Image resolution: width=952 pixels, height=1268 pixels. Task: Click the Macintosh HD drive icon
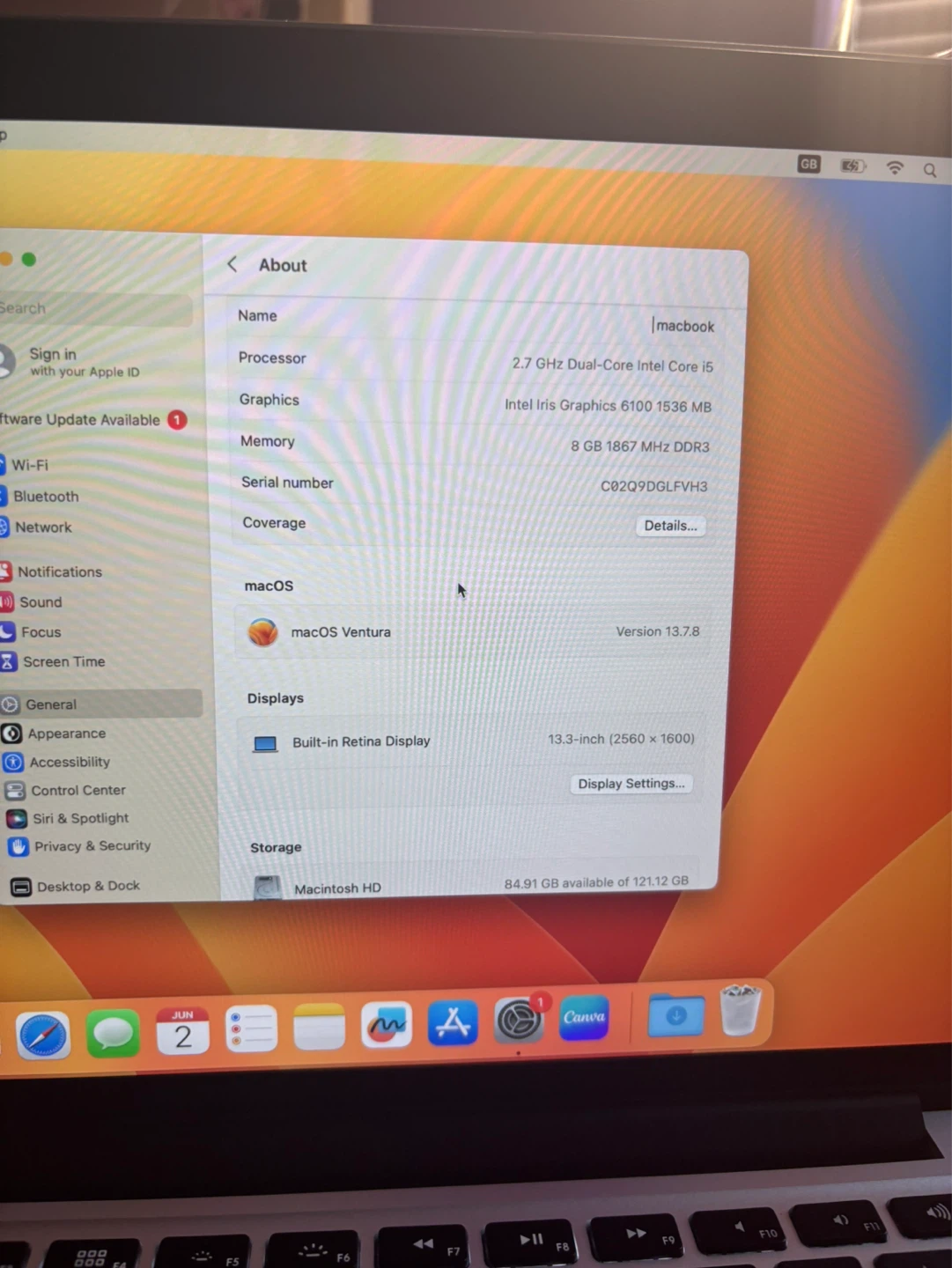pos(268,888)
